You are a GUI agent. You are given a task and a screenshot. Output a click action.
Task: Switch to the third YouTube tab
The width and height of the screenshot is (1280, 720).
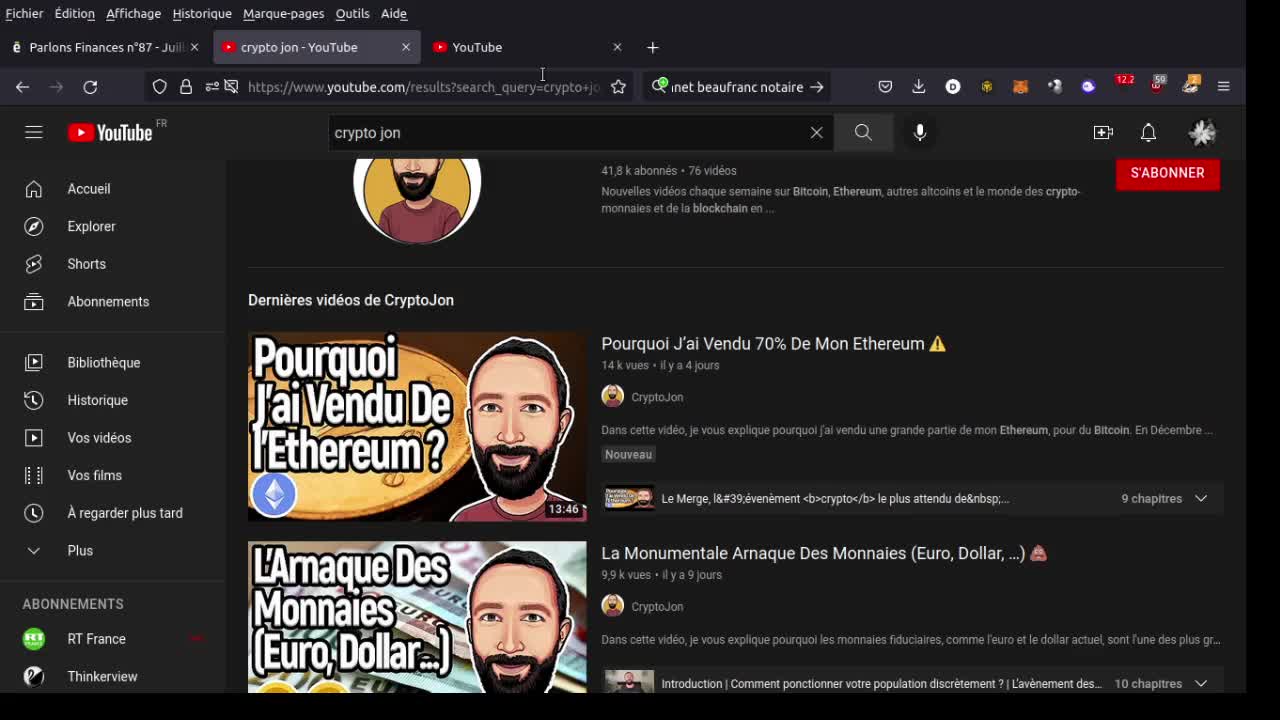pos(529,47)
